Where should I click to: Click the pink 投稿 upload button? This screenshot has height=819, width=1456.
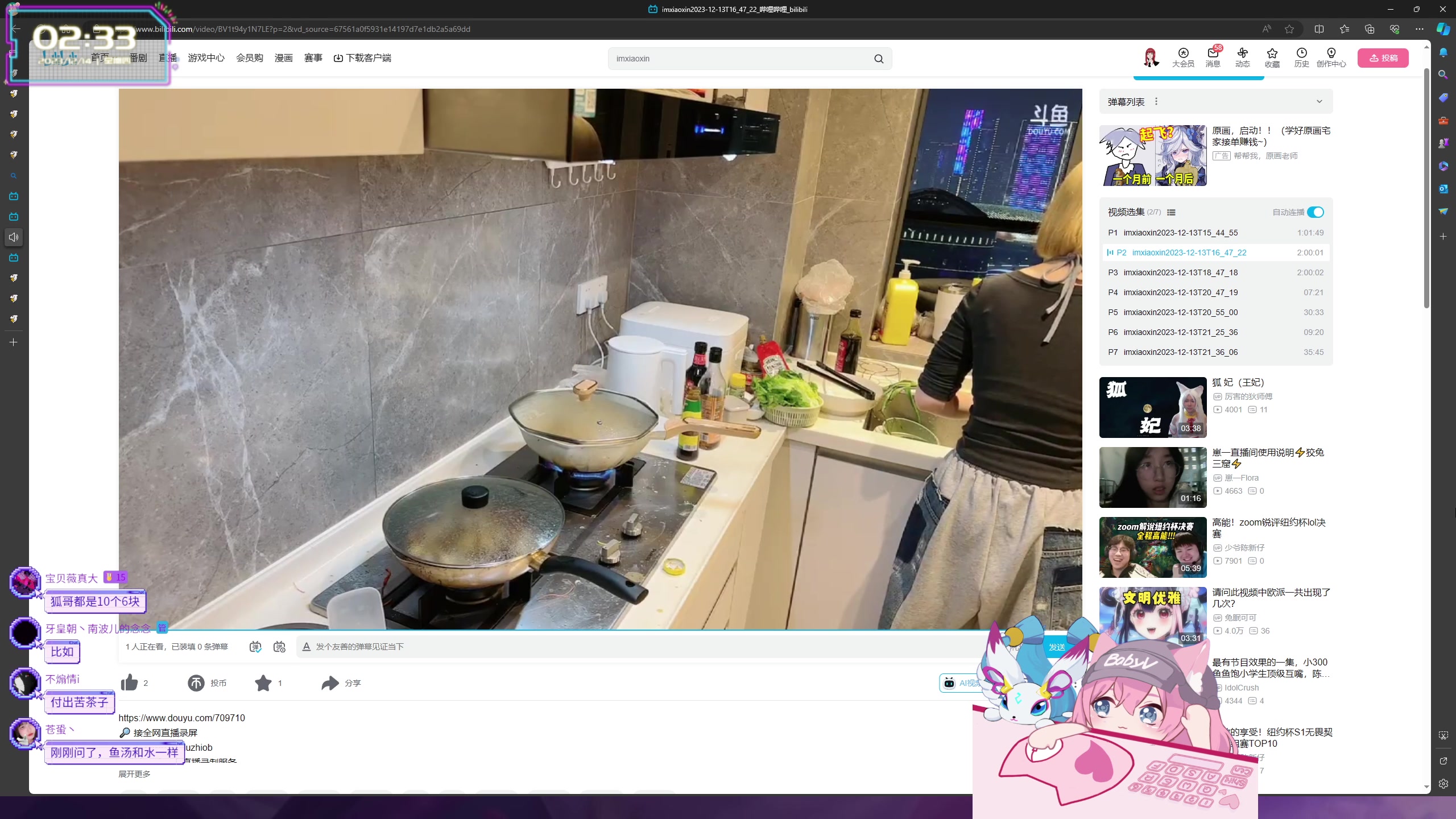pyautogui.click(x=1383, y=57)
